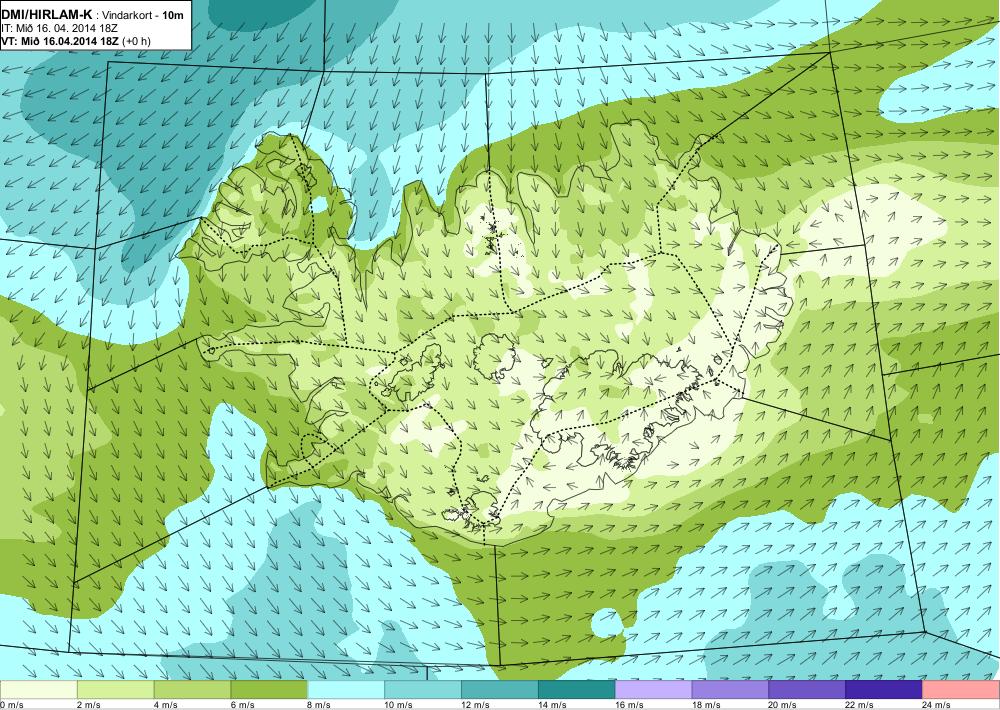Screen dimensions: 1000x710
Task: Select the medium green 4–6 m/s legend swatch
Action: (x=192, y=690)
